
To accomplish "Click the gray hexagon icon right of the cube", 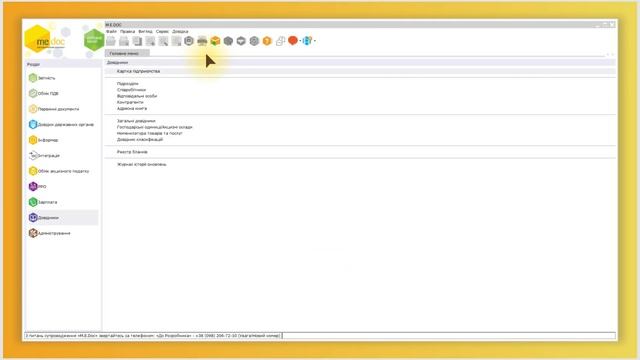I will click(x=241, y=41).
